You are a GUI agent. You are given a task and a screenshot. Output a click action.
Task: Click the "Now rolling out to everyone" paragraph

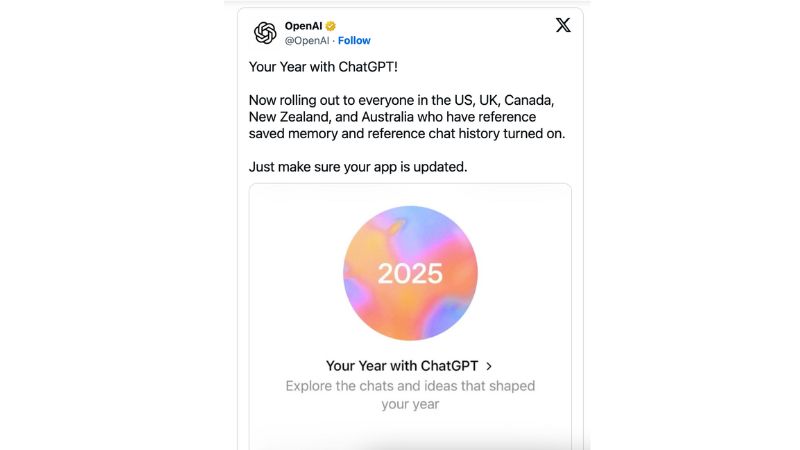400,102
